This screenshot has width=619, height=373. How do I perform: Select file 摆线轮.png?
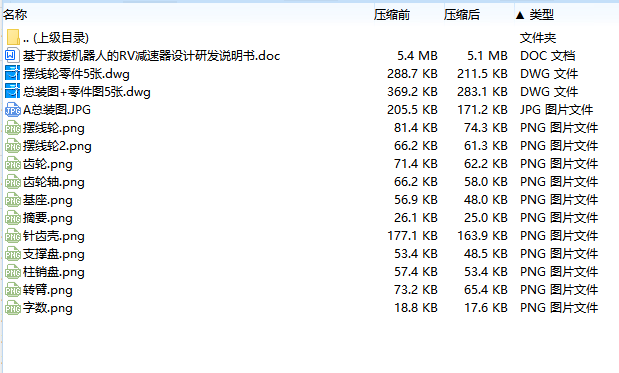click(54, 128)
